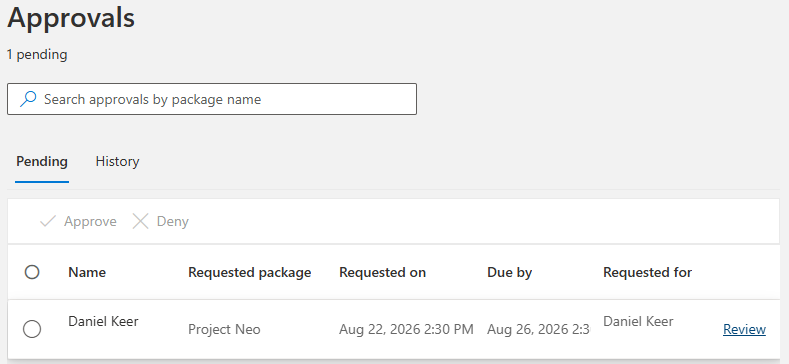
Task: Focus the Search approvals by package name field
Action: (x=212, y=99)
